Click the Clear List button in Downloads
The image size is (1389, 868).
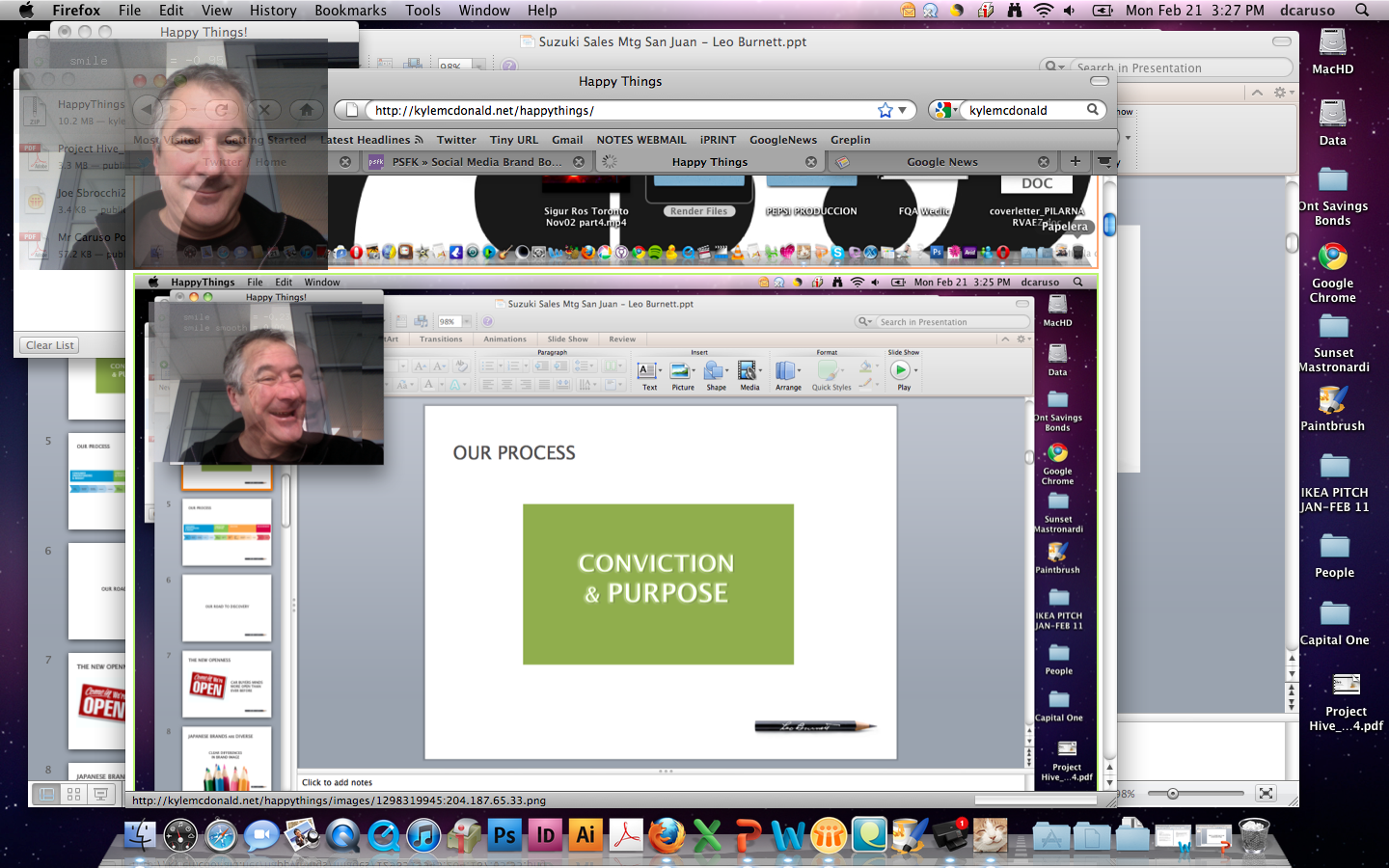point(49,345)
